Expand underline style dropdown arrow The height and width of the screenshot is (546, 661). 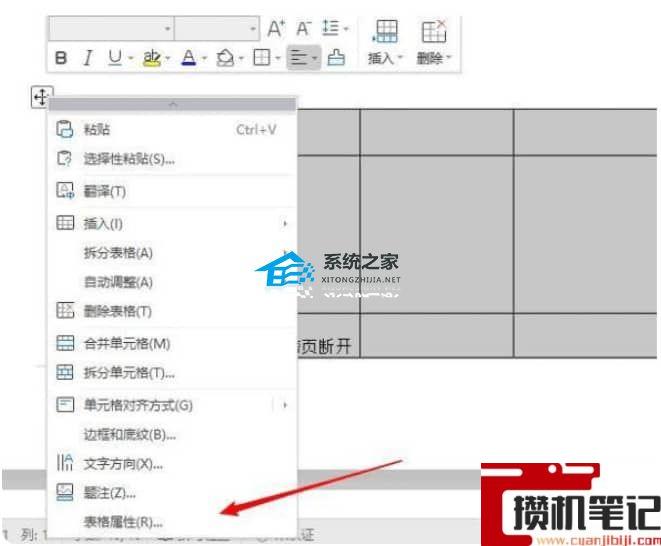coord(130,58)
